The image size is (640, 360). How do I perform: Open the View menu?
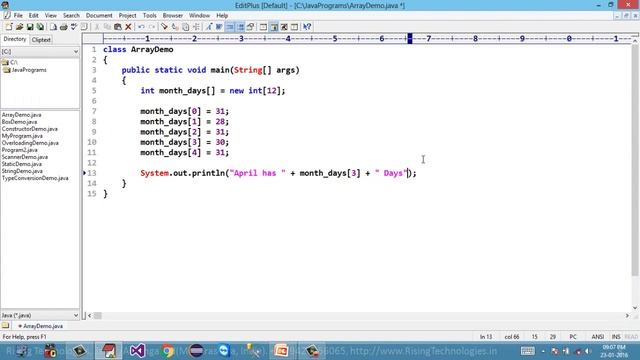click(x=51, y=16)
